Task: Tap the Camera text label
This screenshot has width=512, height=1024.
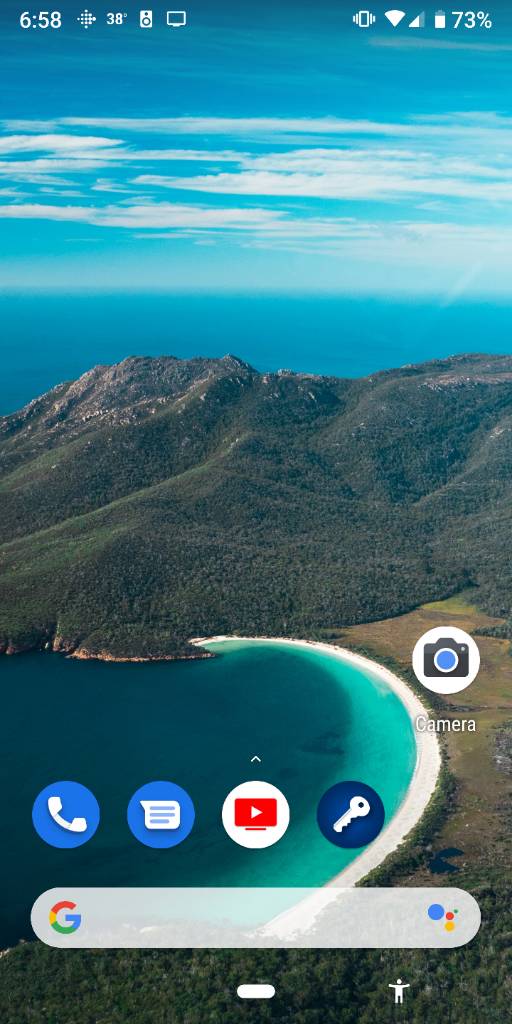Action: [446, 724]
